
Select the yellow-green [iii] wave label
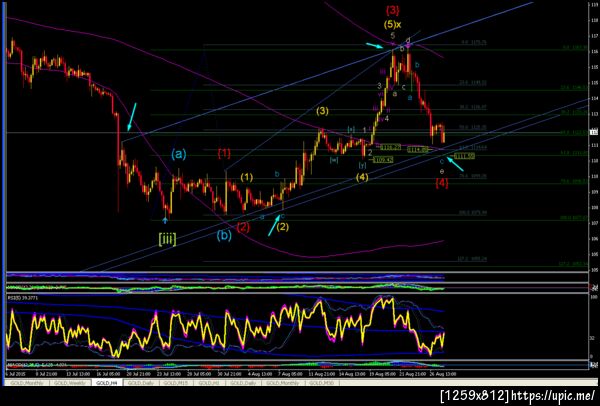click(167, 240)
